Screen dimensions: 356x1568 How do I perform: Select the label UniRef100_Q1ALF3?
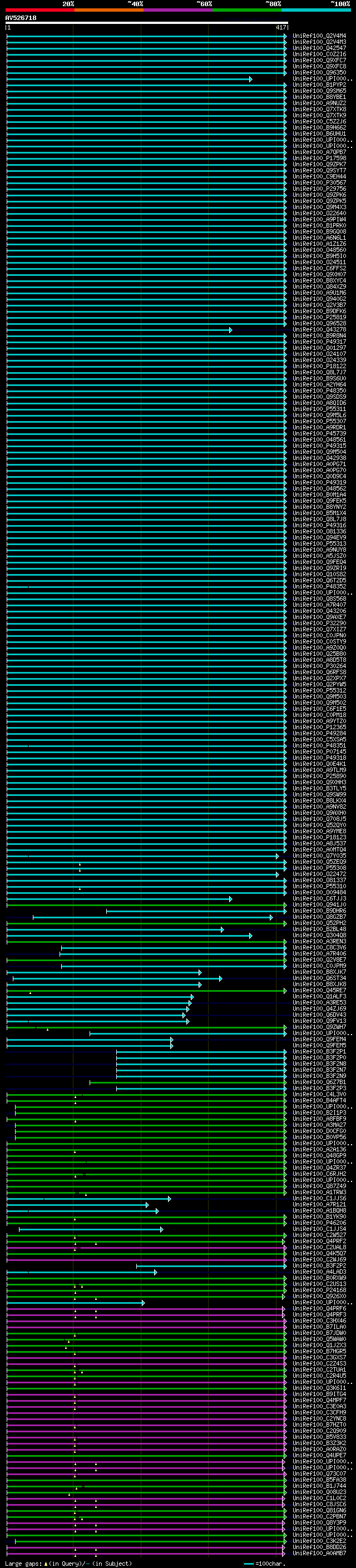(319, 996)
